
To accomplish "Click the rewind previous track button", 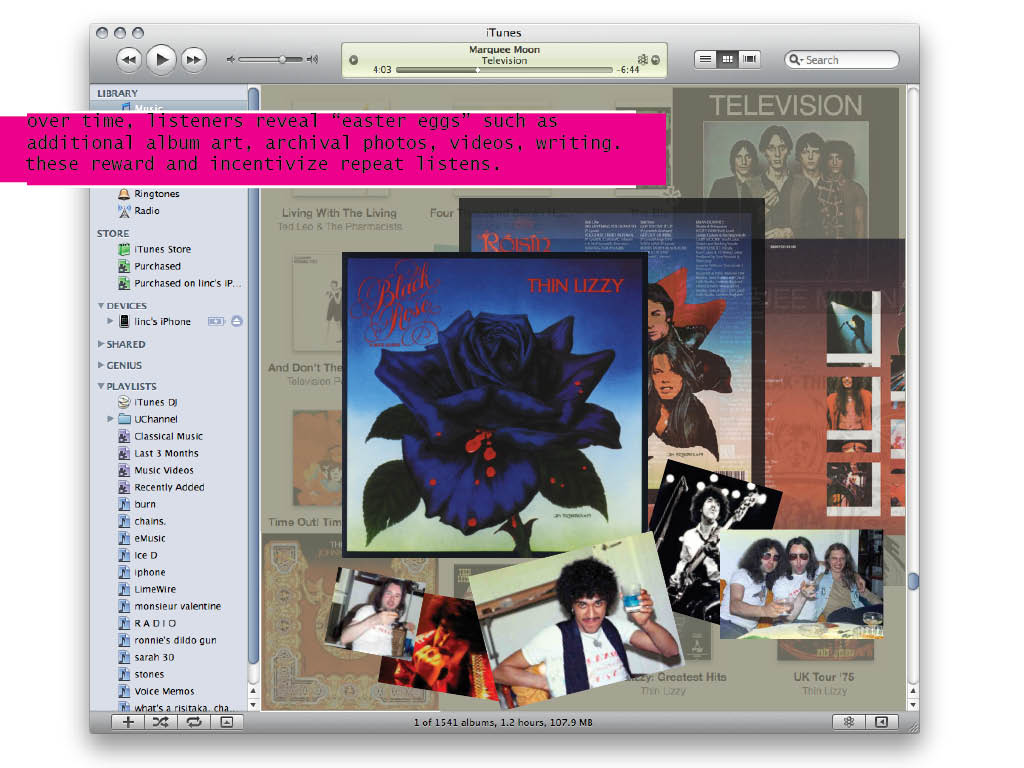I will coord(129,59).
